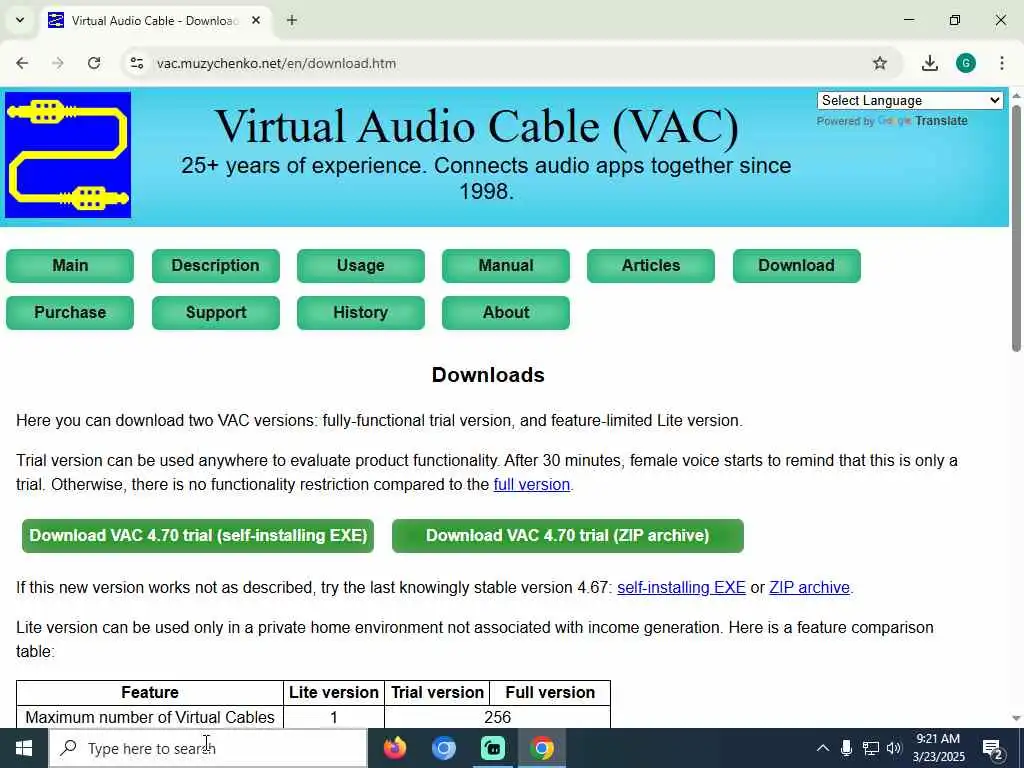Viewport: 1024px width, 768px height.
Task: Open Chrome three-dot menu
Action: [1002, 63]
